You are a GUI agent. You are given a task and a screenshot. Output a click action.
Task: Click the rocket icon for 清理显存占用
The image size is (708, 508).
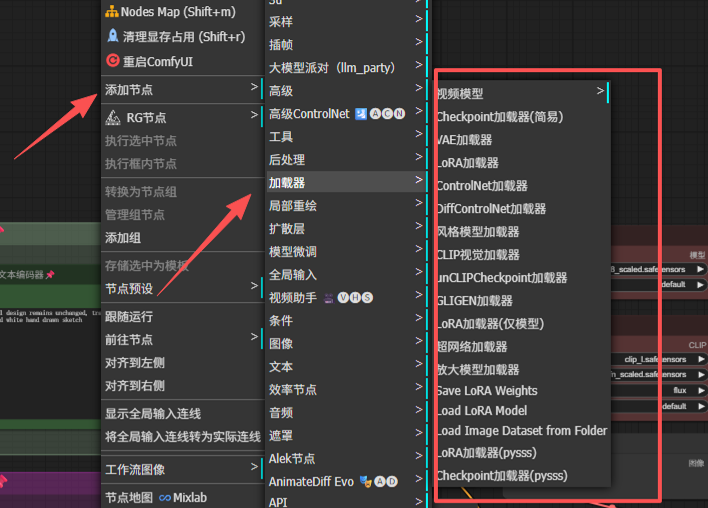112,36
